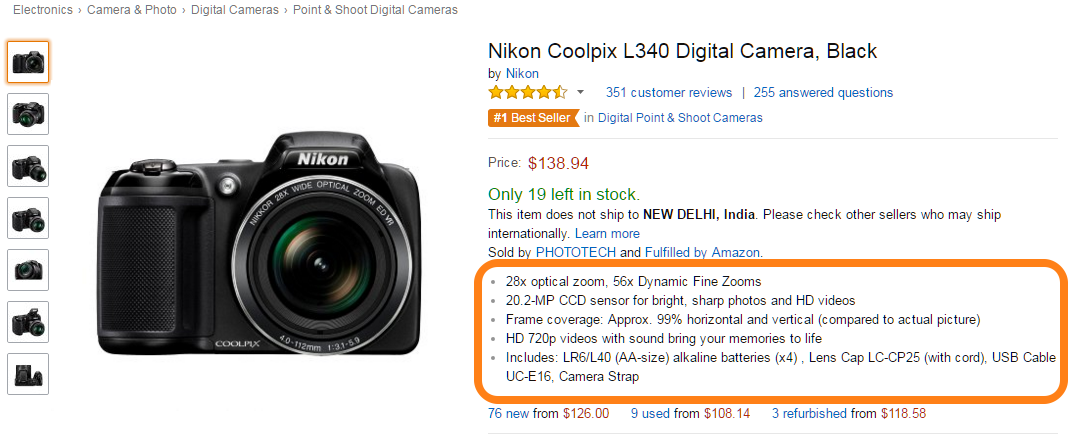
Task: Go to Camera & Photo breadcrumb category
Action: [x=131, y=10]
